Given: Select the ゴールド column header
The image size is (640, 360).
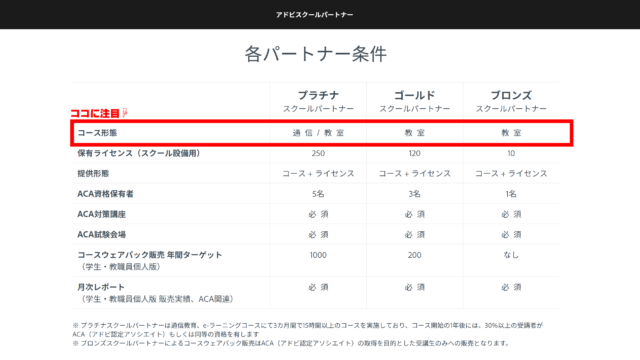Looking at the screenshot, I should [415, 96].
